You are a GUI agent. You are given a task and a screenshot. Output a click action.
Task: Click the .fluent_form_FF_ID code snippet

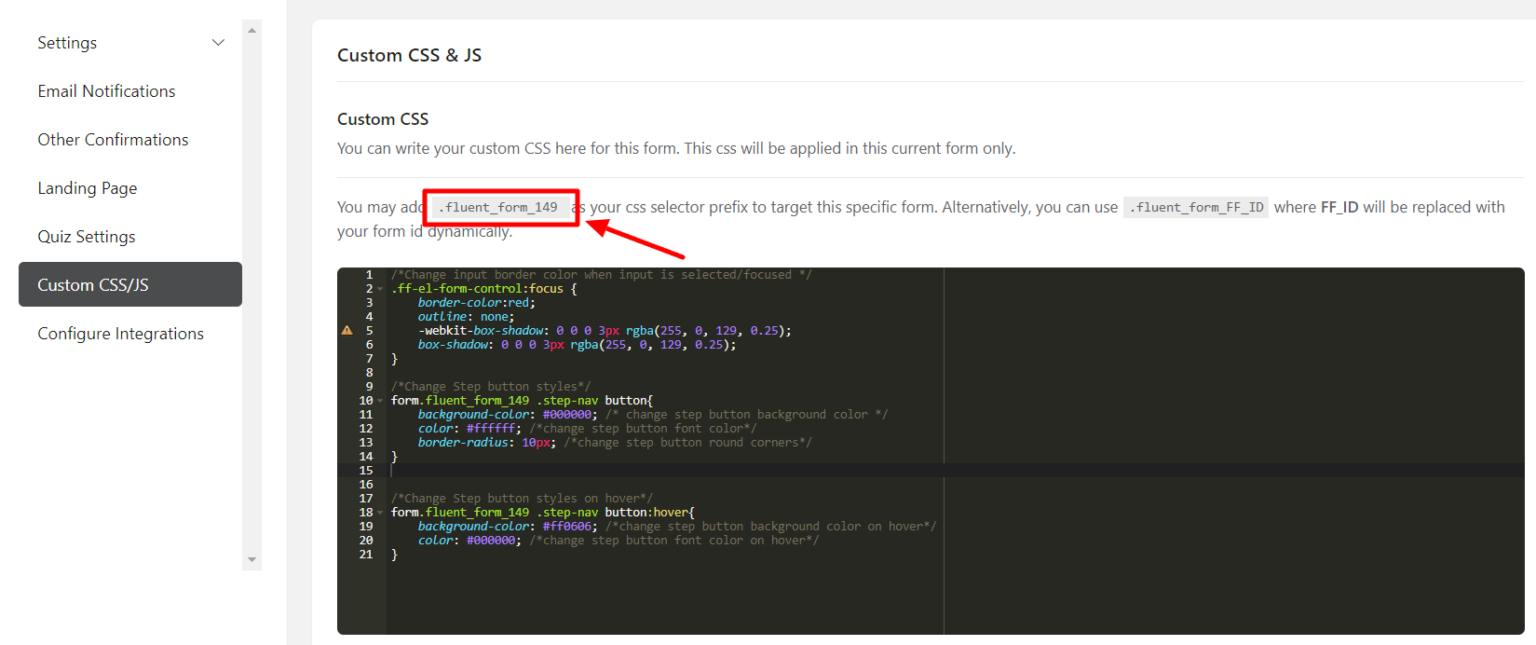(x=1196, y=207)
